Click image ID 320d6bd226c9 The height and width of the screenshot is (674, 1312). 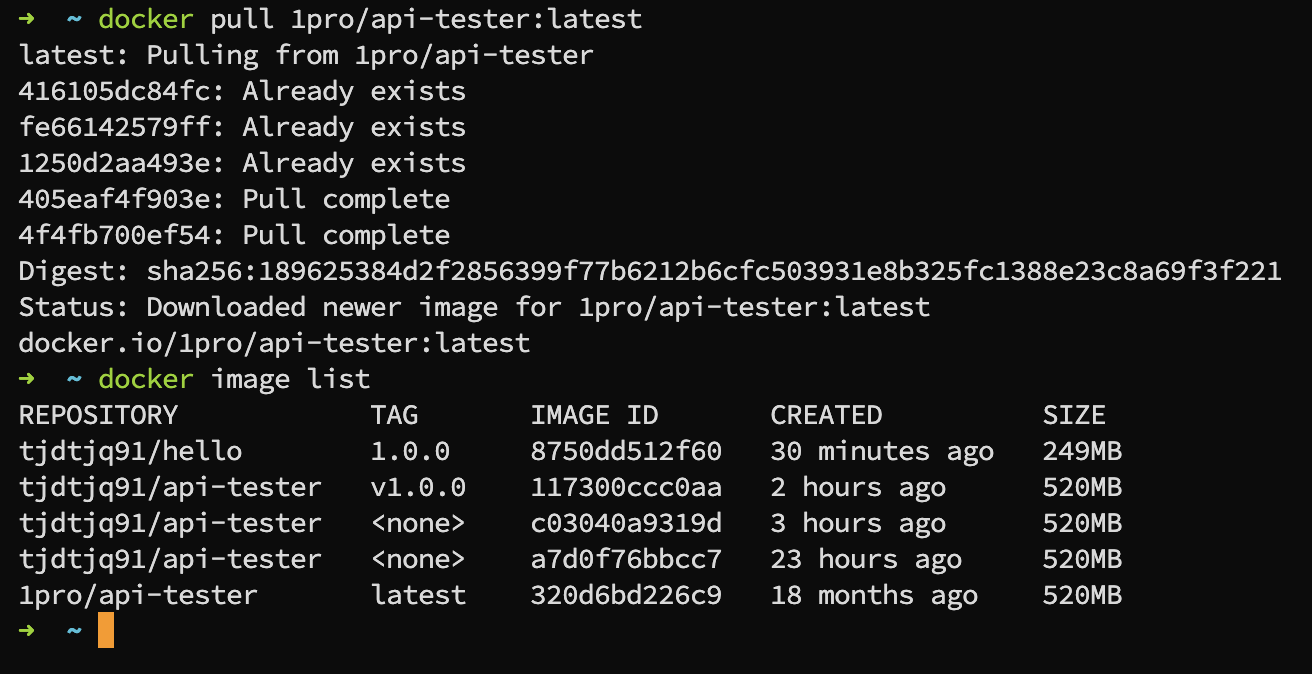tap(626, 595)
